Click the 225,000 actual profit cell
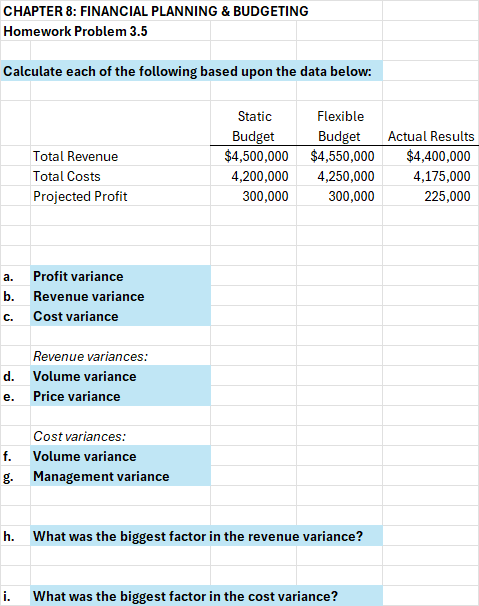The height and width of the screenshot is (606, 479). (x=431, y=196)
